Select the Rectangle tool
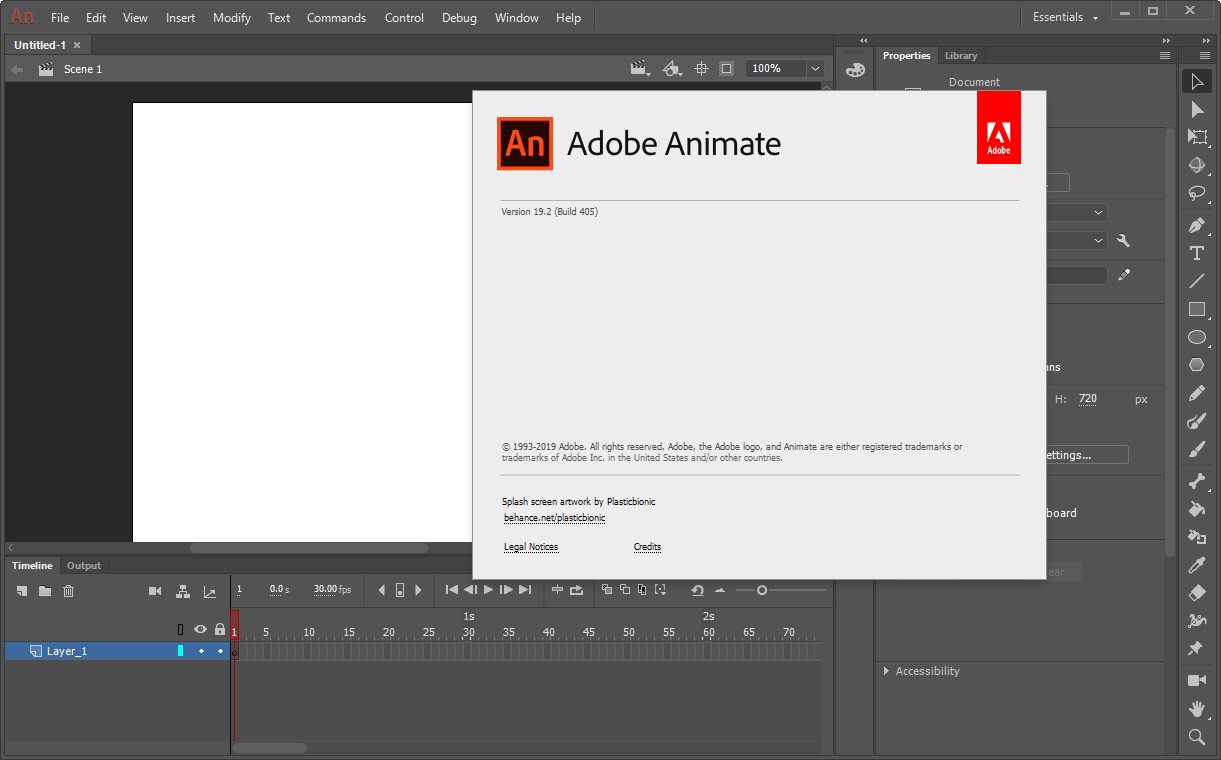1221x760 pixels. pos(1197,309)
